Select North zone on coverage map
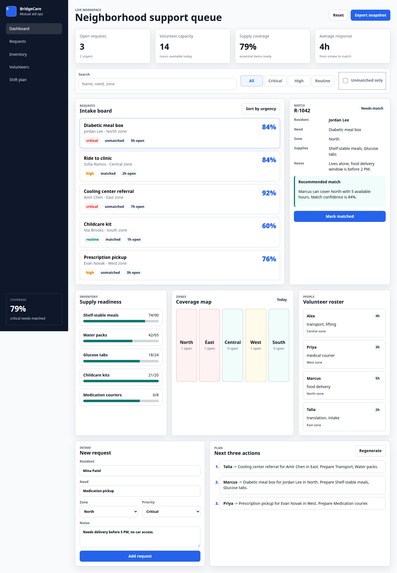 point(186,345)
